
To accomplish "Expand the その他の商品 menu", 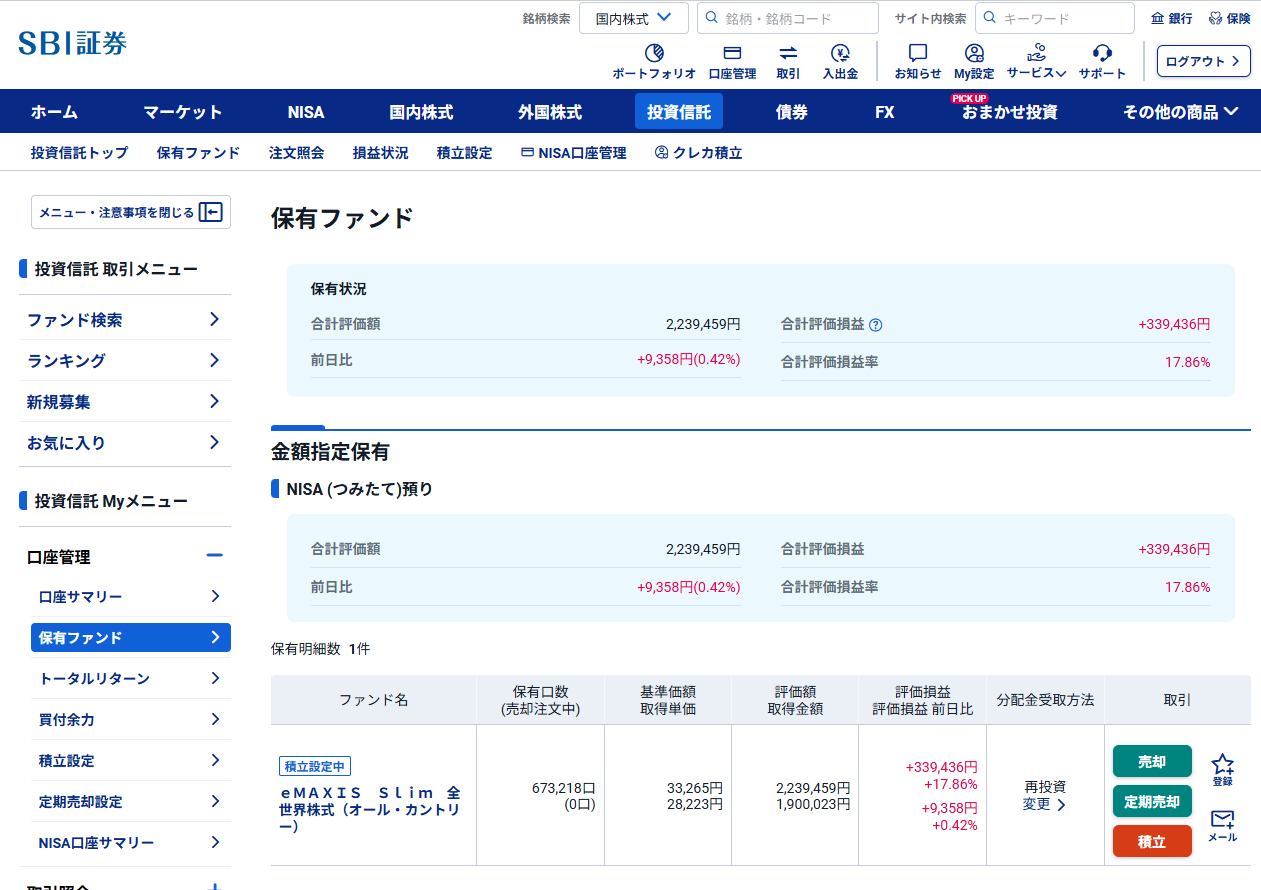I will click(x=1180, y=112).
